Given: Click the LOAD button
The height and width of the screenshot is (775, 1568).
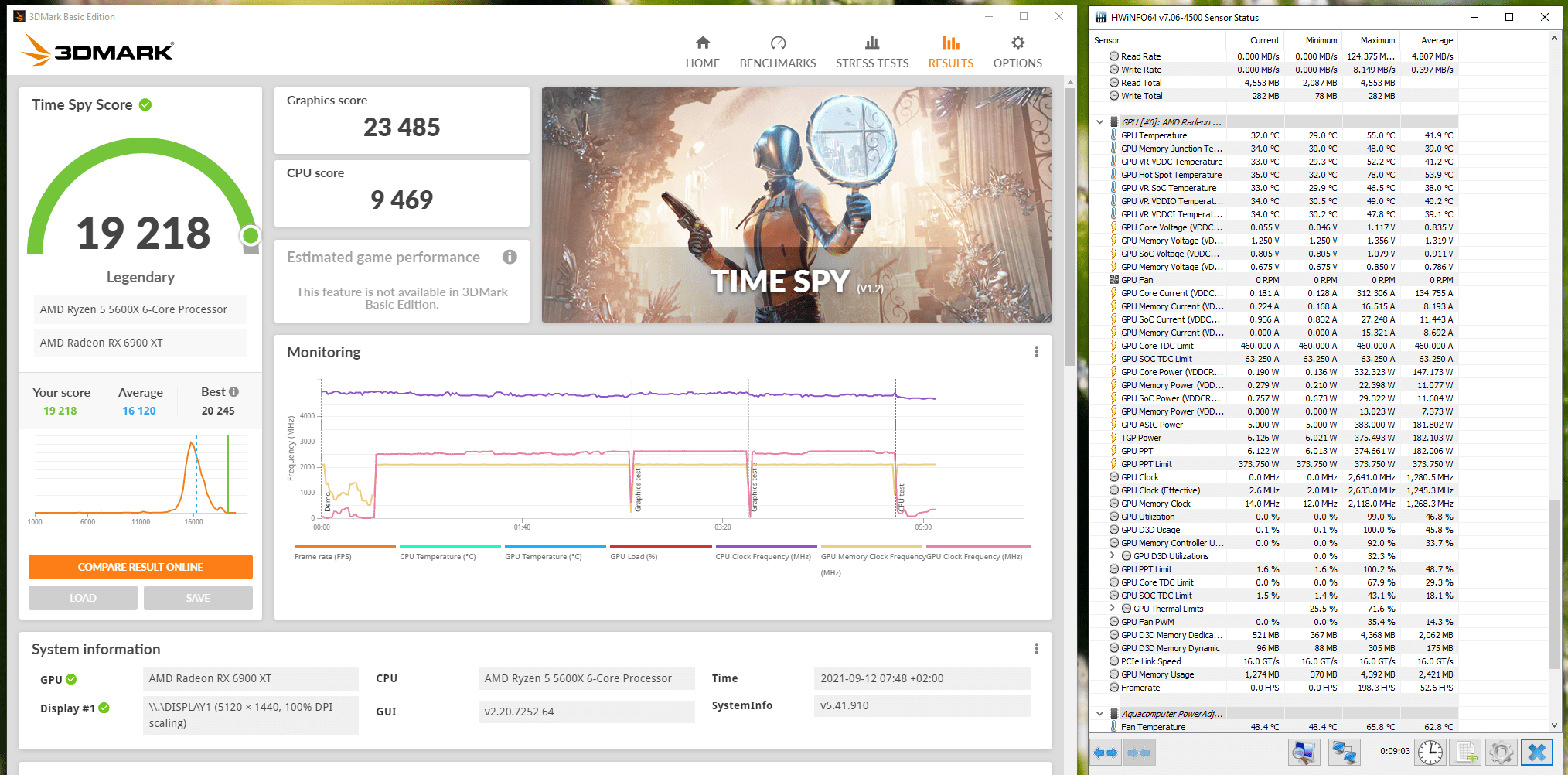Looking at the screenshot, I should pyautogui.click(x=83, y=598).
